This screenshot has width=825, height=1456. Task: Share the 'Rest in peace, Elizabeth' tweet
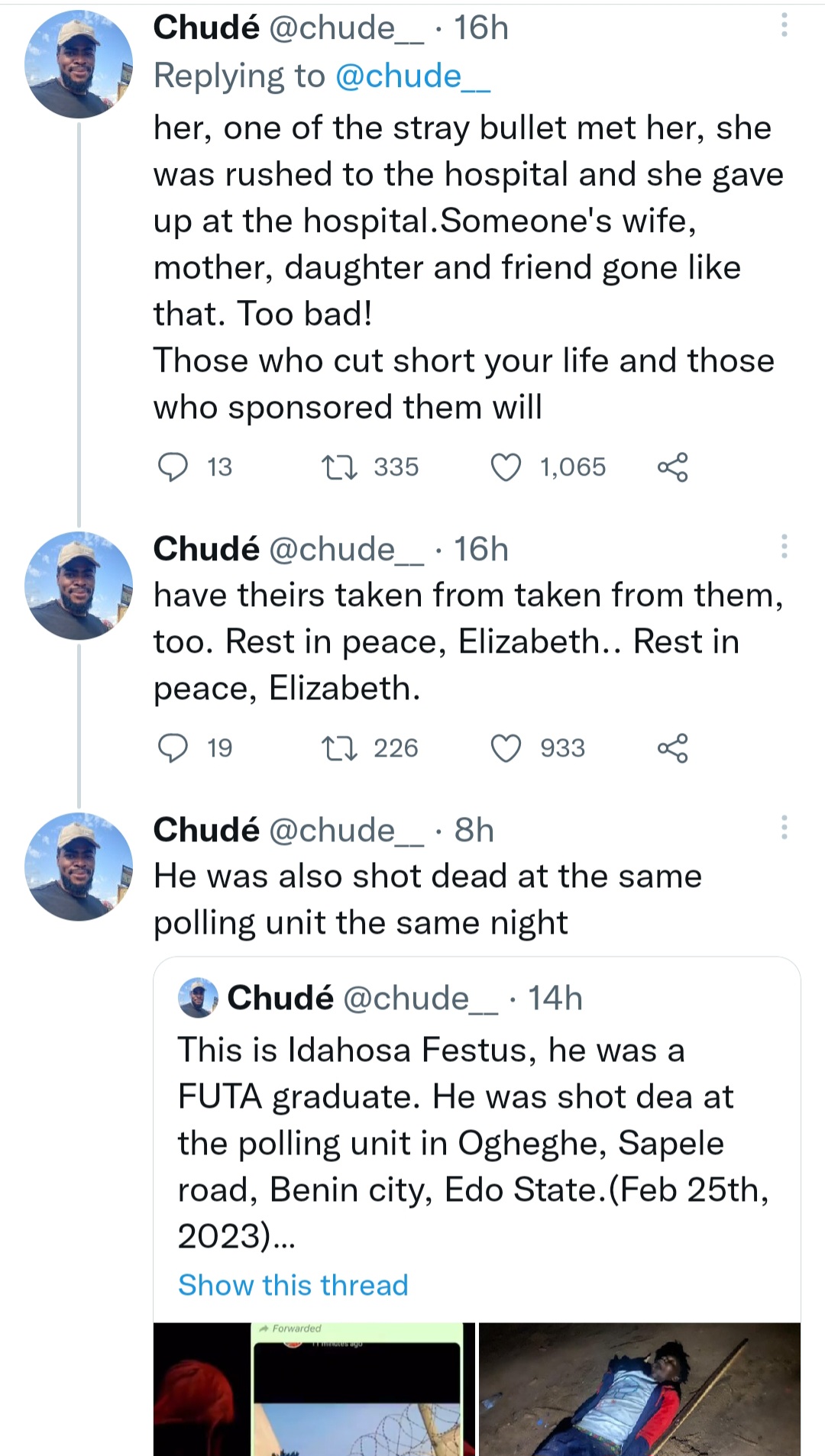pos(672,748)
